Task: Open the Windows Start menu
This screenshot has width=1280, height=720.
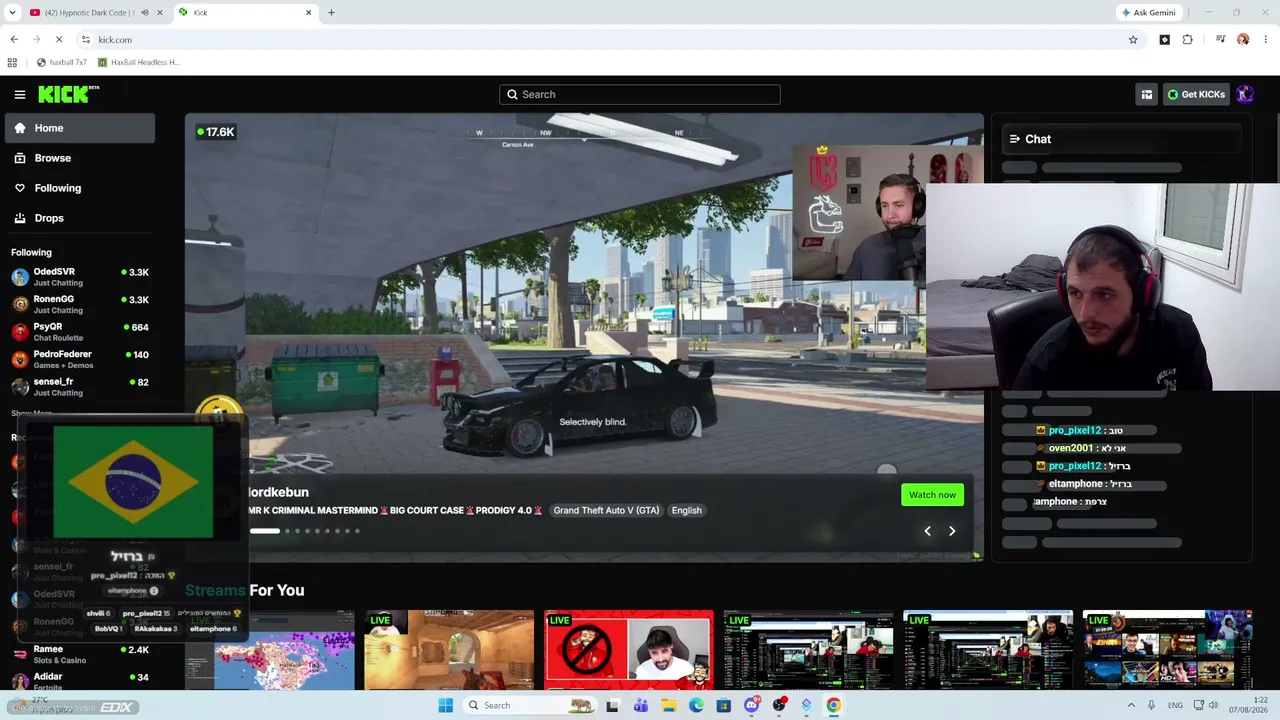Action: pyautogui.click(x=445, y=705)
